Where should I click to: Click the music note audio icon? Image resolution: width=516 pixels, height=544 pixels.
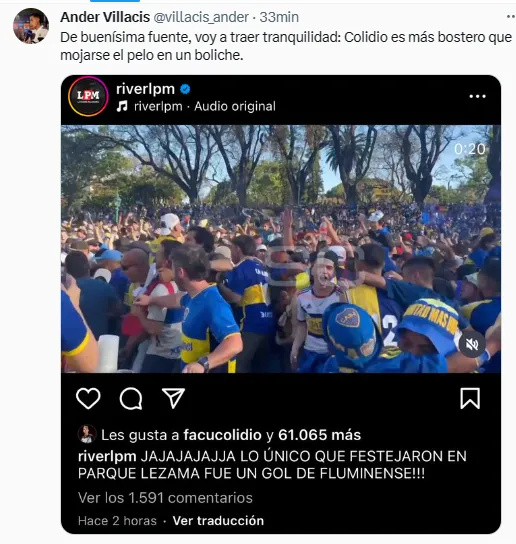click(122, 106)
